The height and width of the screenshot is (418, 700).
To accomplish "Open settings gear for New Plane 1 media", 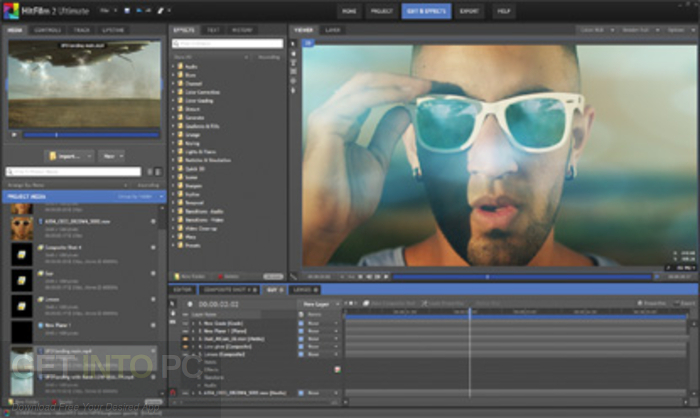I will coord(153,325).
